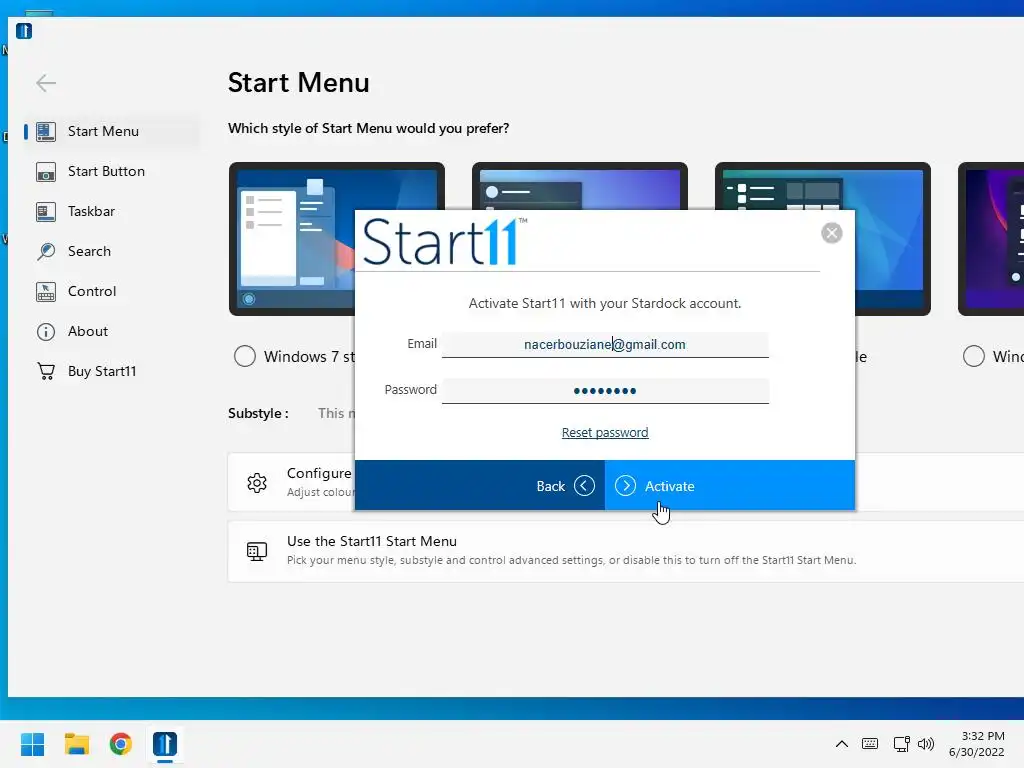Click the Use the Start11 Start Menu row
Image resolution: width=1024 pixels, height=768 pixels.
626,551
